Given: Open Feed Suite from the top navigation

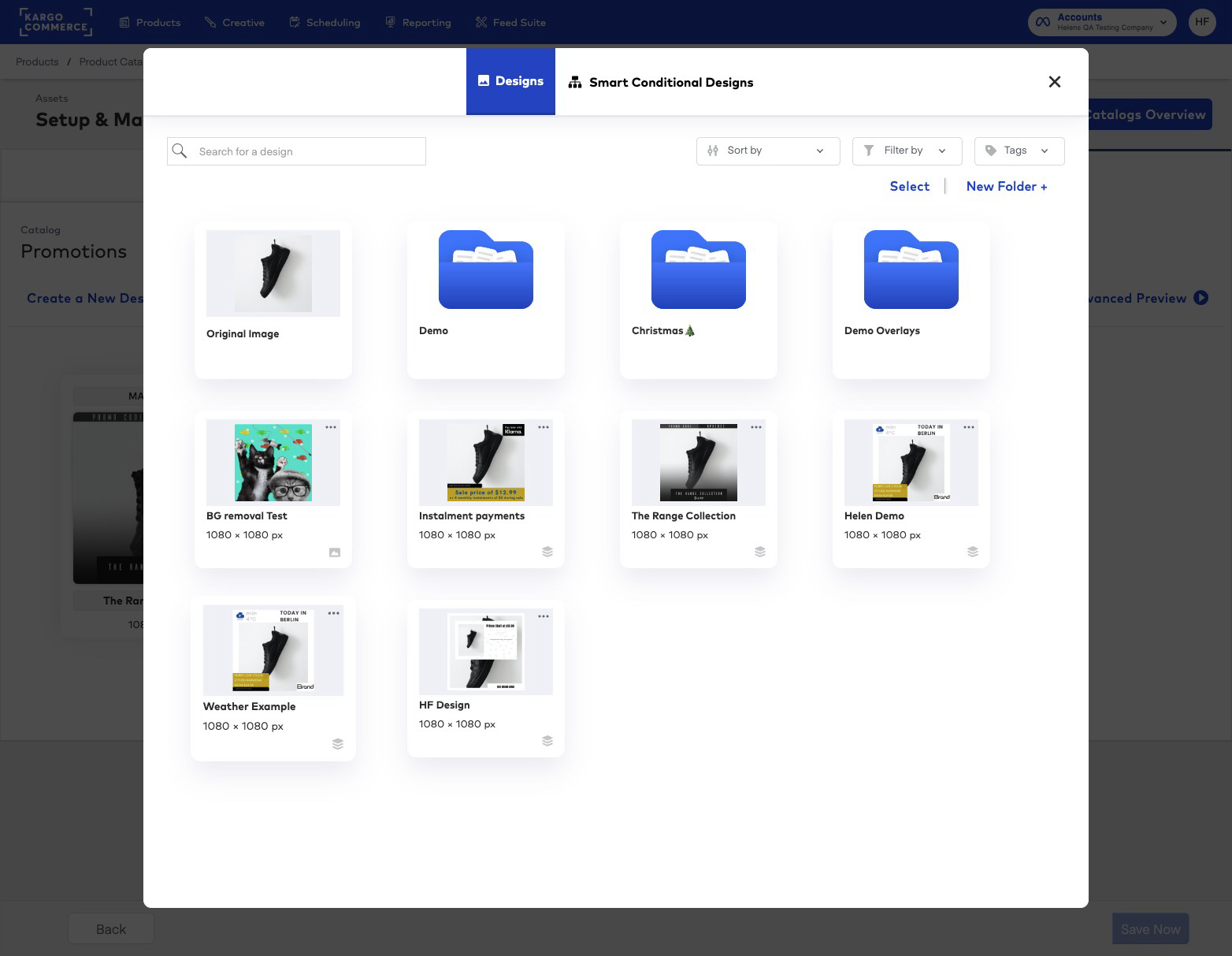Looking at the screenshot, I should click(x=510, y=22).
